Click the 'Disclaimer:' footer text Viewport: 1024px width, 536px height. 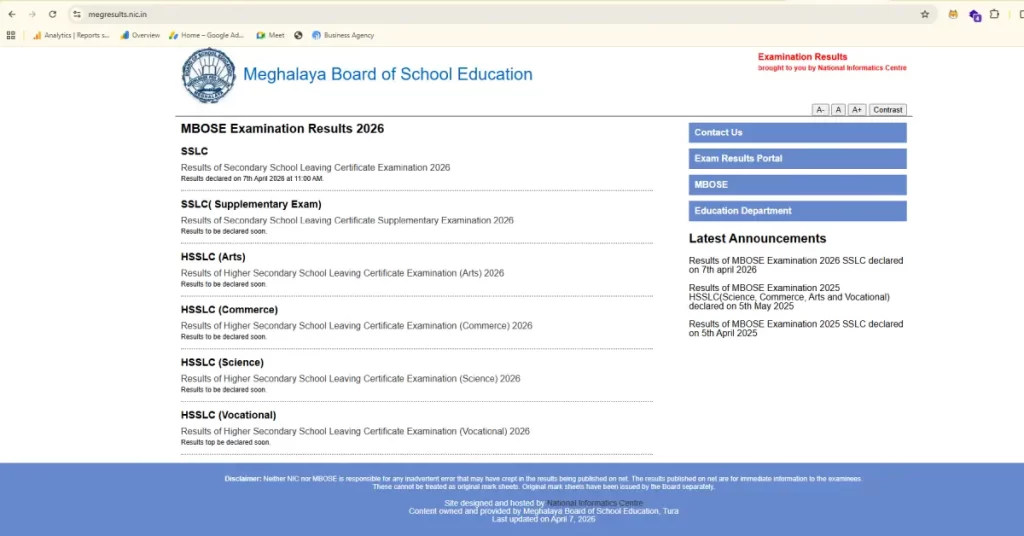pyautogui.click(x=243, y=479)
